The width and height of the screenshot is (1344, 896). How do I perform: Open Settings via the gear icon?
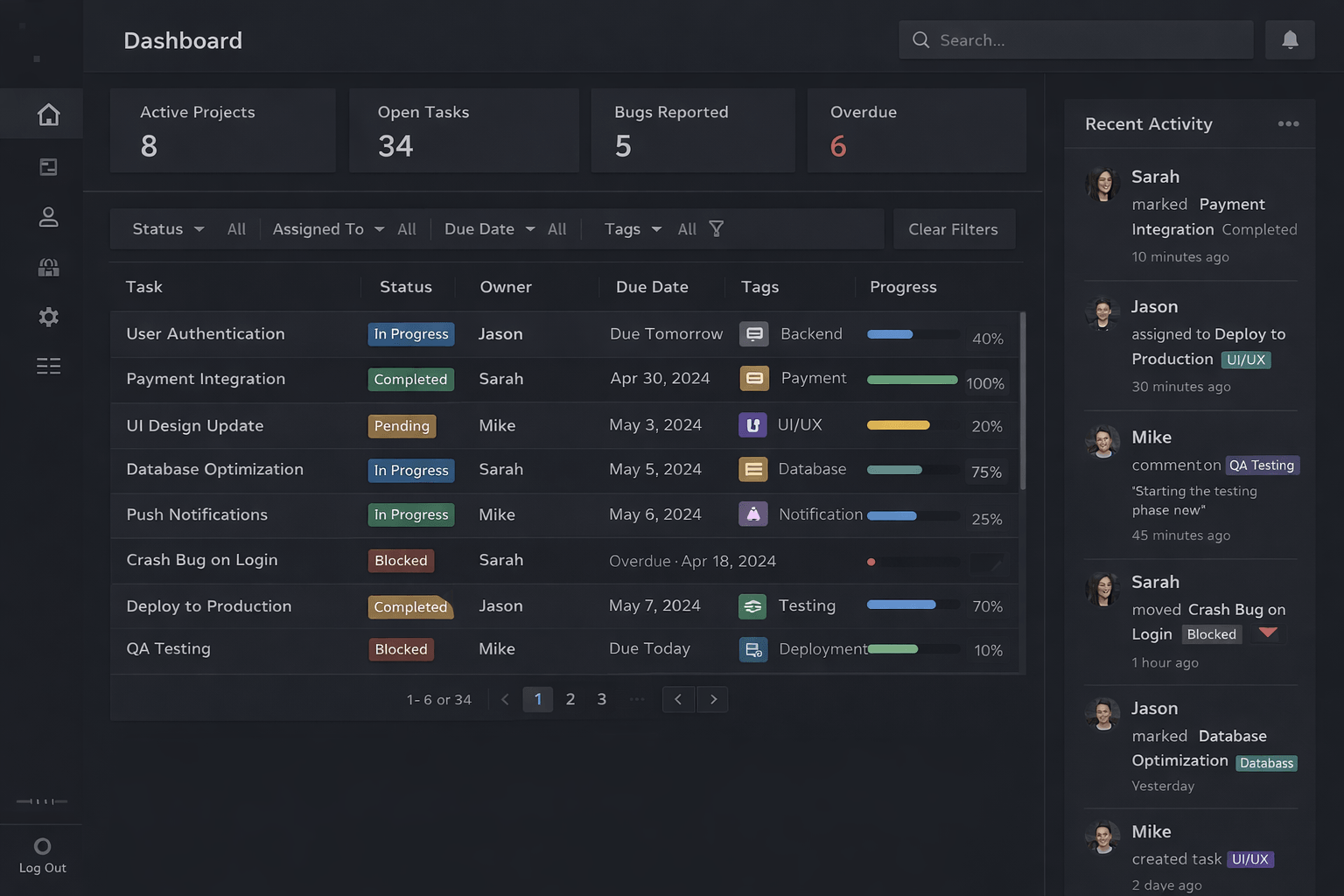pos(48,317)
